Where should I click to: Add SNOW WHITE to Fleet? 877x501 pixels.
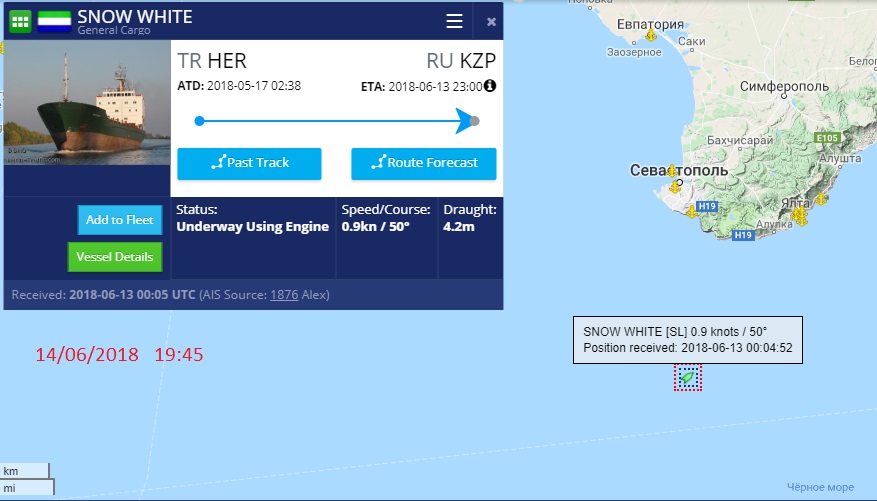(x=119, y=220)
